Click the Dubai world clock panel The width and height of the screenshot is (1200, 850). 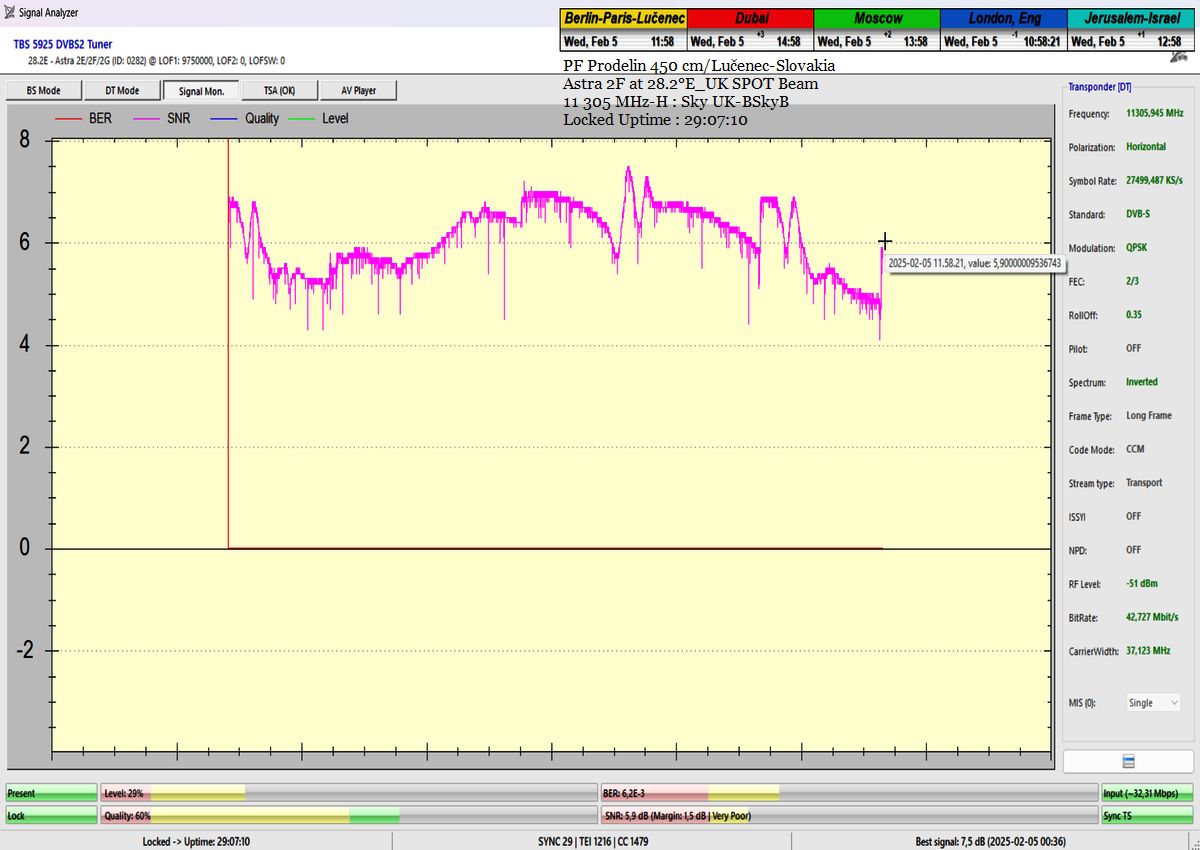point(750,30)
